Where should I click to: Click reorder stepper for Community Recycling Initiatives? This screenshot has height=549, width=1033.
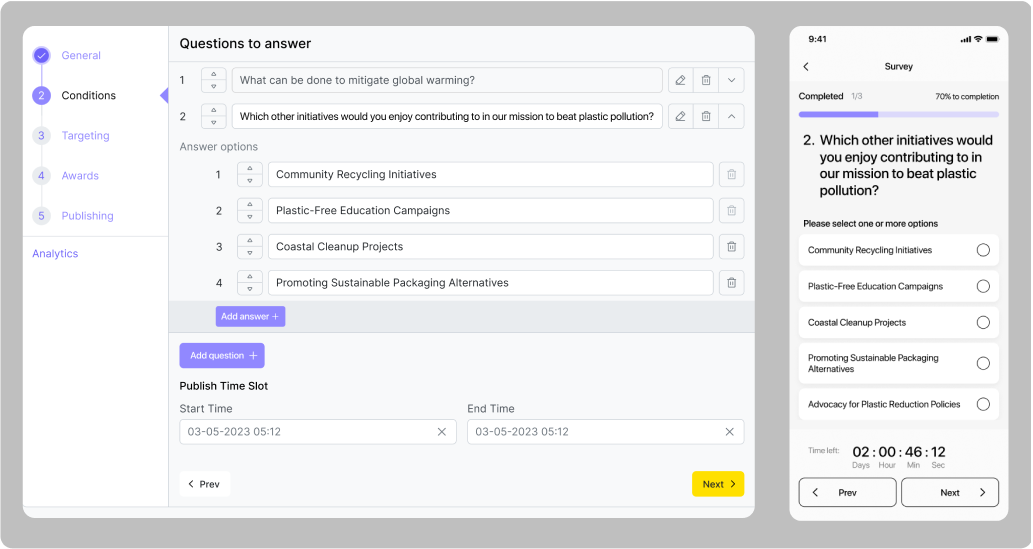tap(250, 175)
